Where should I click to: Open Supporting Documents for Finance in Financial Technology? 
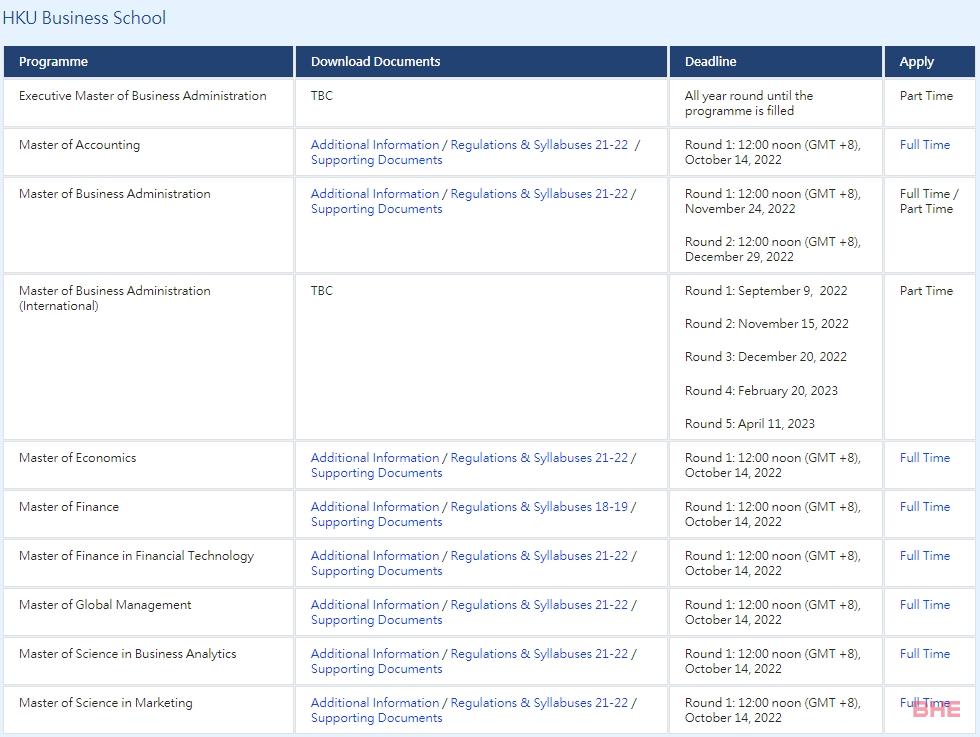coord(376,571)
